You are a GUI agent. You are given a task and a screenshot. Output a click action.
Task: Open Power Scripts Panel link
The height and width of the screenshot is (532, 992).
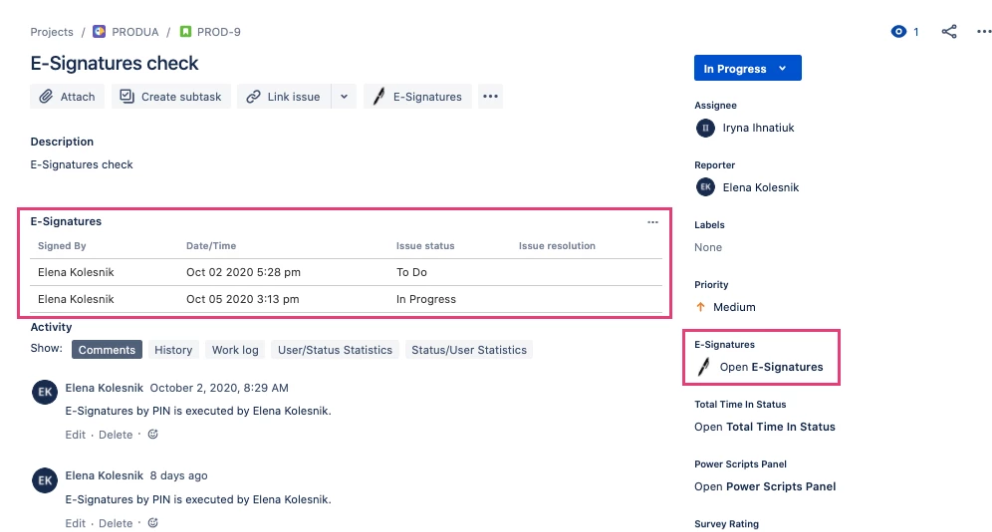[765, 486]
